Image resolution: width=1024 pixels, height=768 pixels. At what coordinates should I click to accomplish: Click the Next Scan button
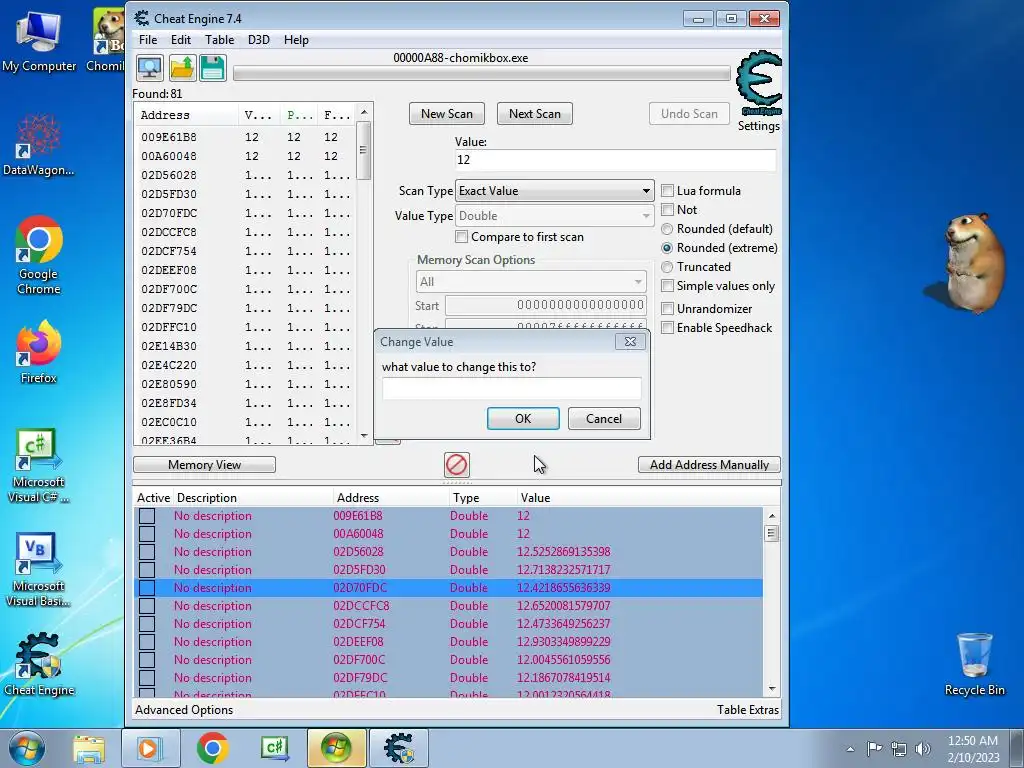[x=535, y=114]
